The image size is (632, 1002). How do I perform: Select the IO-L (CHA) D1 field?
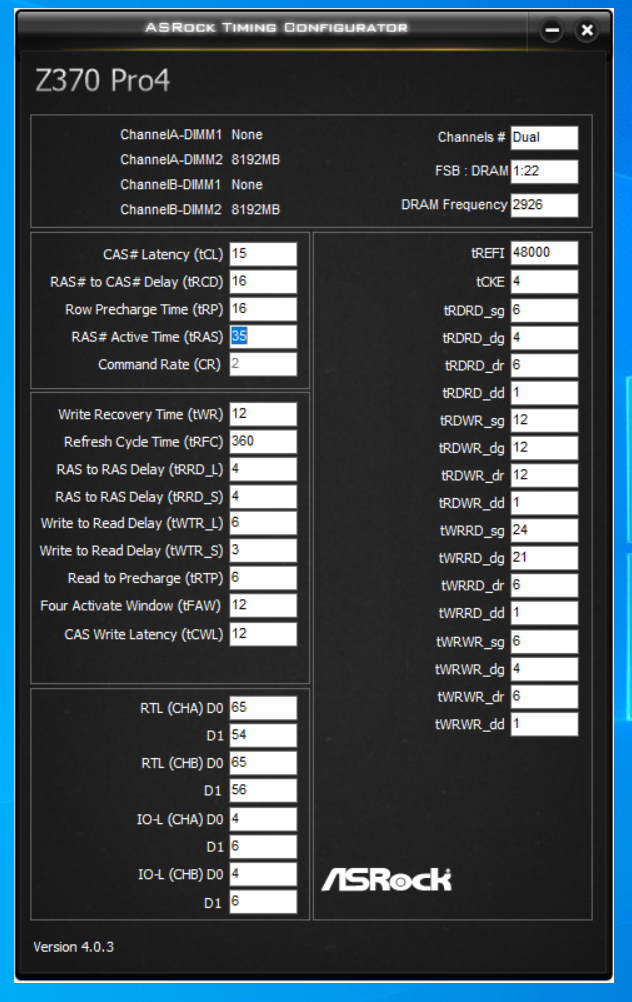263,846
